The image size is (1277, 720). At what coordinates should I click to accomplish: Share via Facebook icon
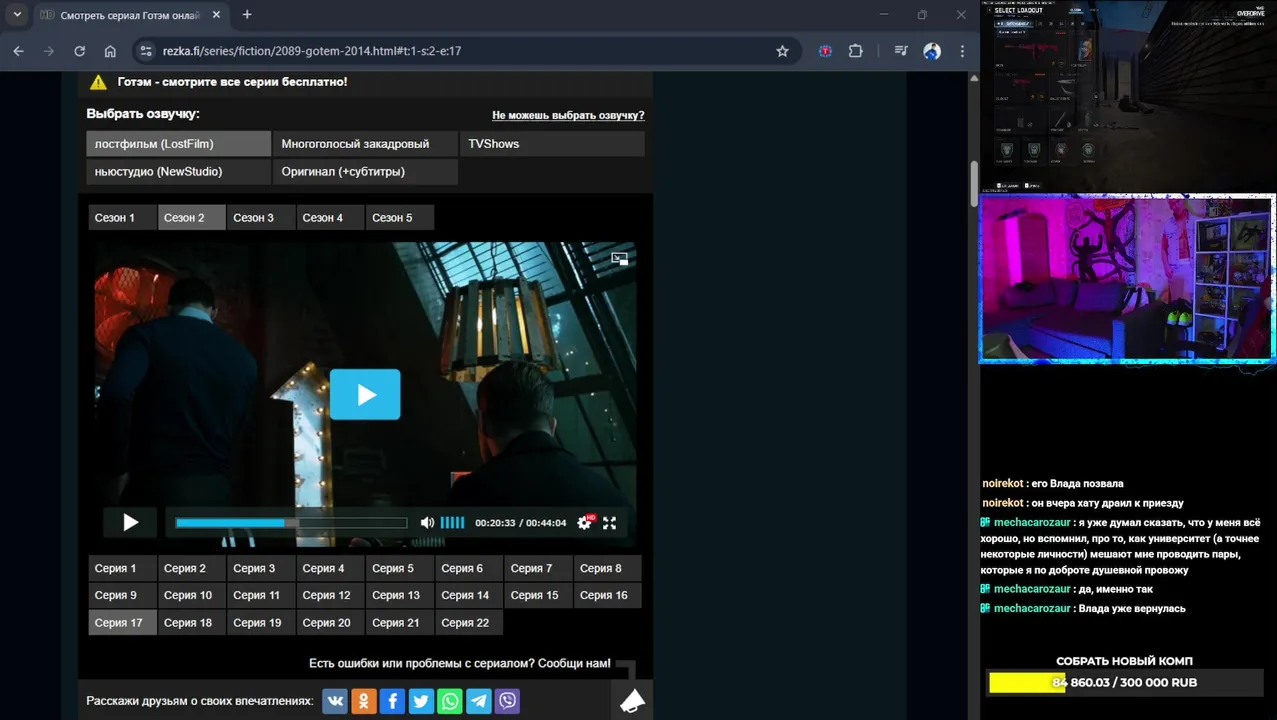[x=393, y=701]
